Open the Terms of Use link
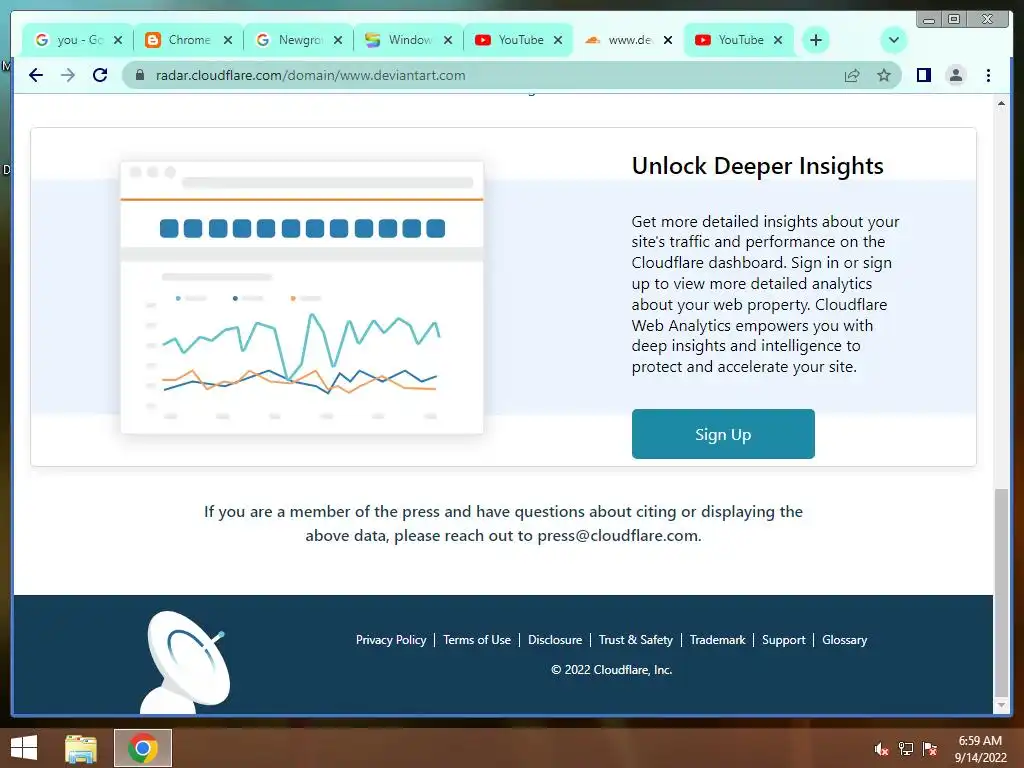 pyautogui.click(x=477, y=640)
